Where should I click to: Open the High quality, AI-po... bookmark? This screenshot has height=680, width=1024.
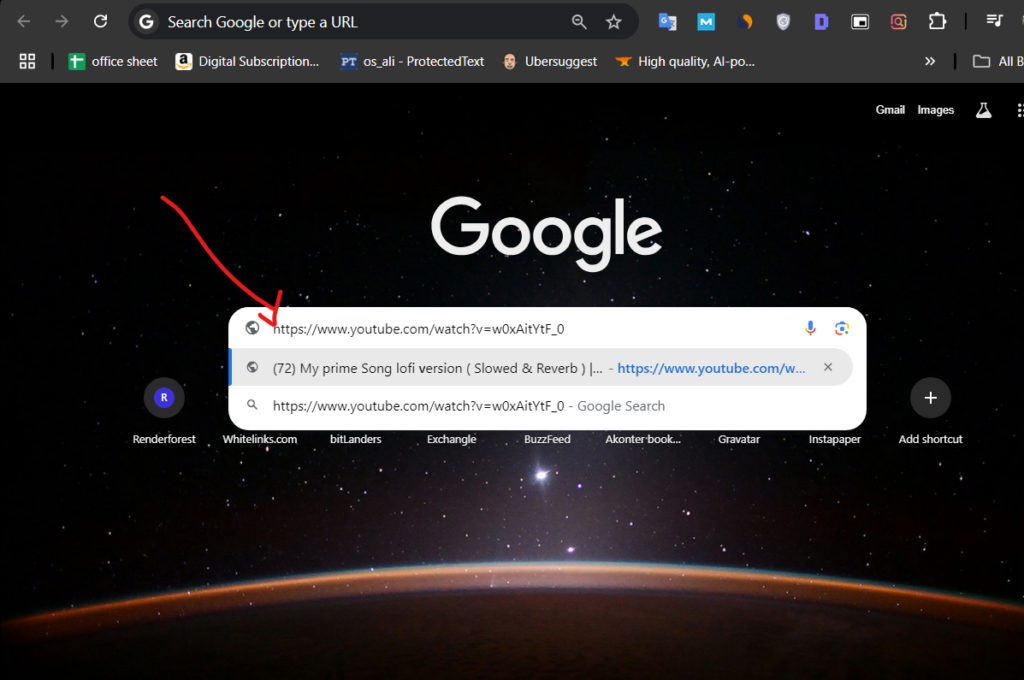685,61
